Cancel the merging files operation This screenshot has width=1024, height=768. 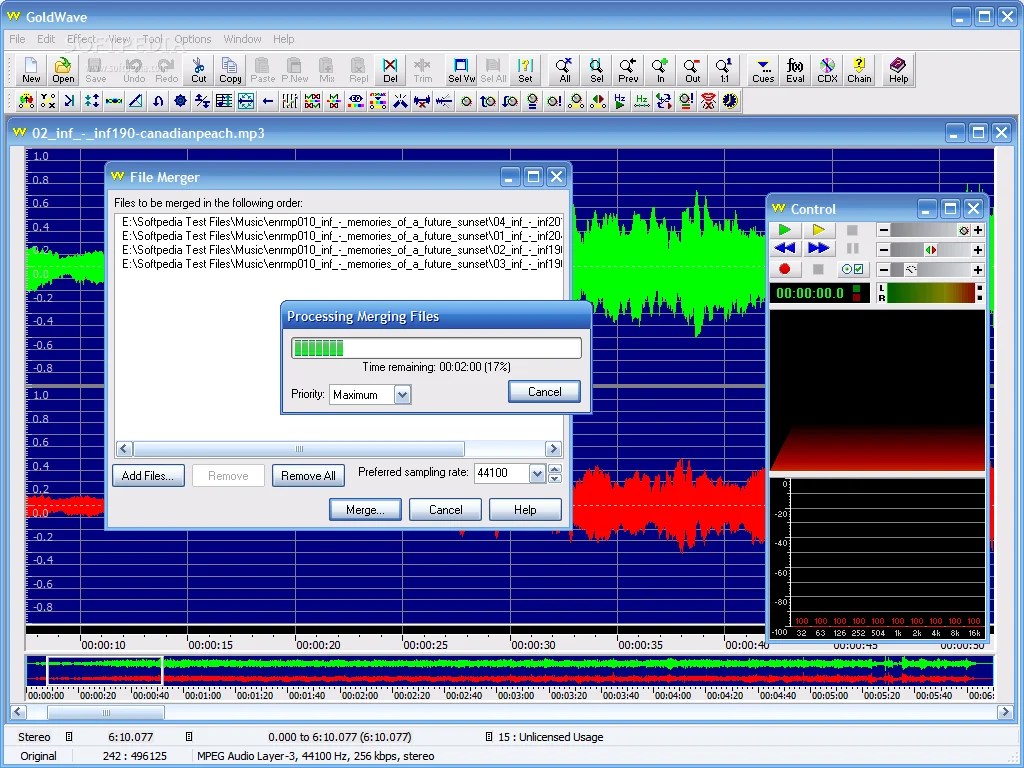coord(544,391)
